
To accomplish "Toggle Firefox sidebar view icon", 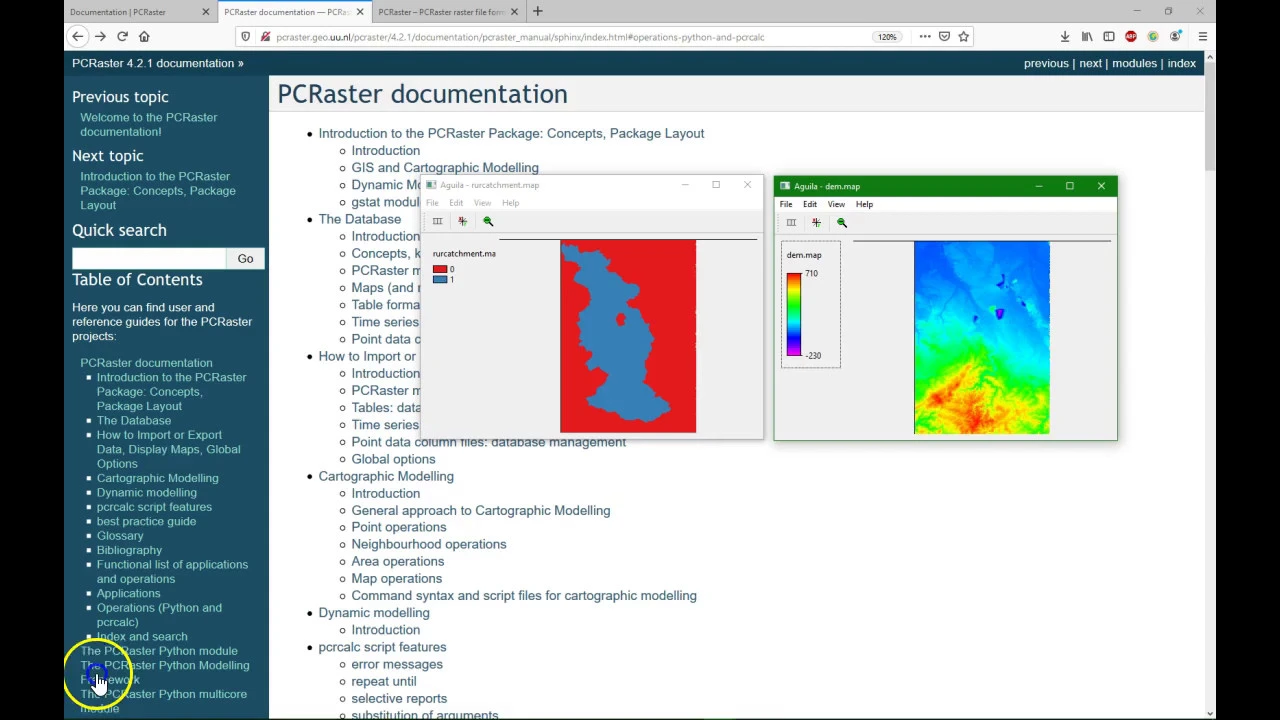I will 1109,37.
